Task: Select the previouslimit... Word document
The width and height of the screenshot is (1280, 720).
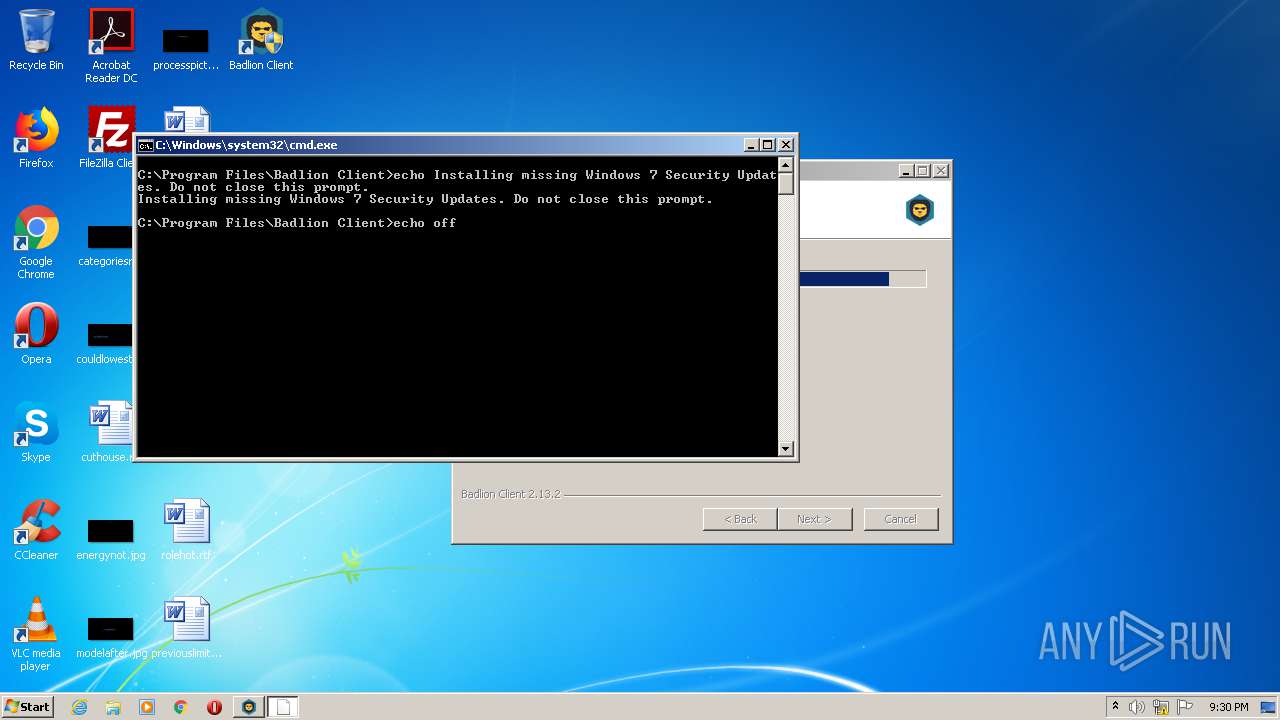Action: coord(186,628)
